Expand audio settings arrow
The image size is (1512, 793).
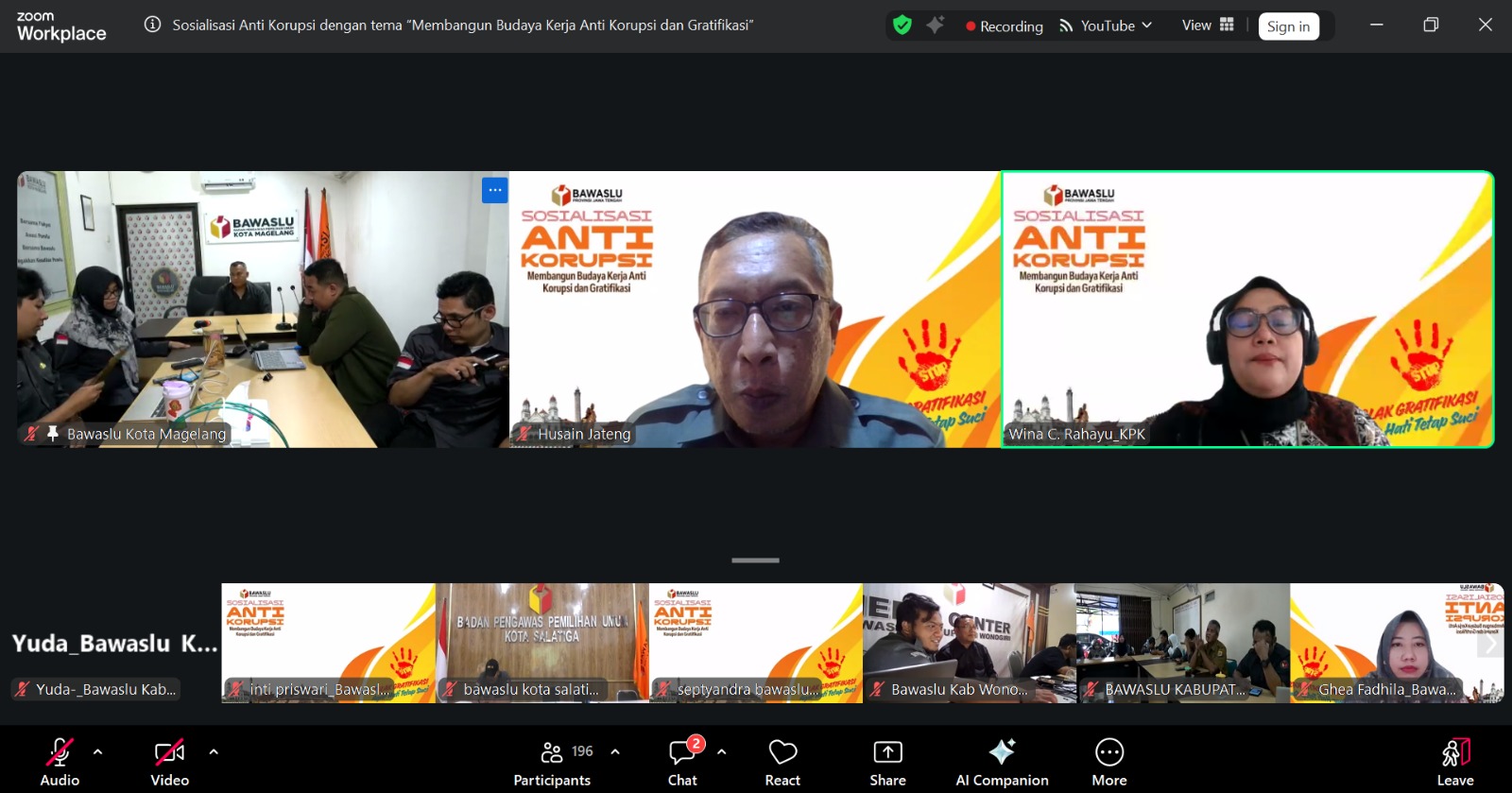97,752
